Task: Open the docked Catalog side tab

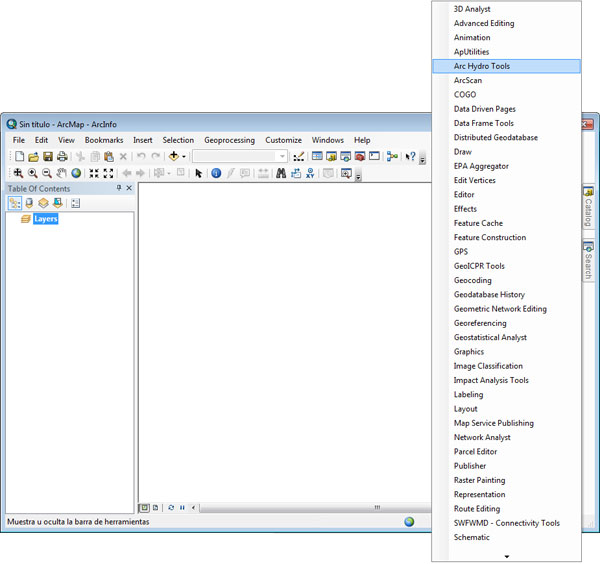Action: click(x=588, y=207)
